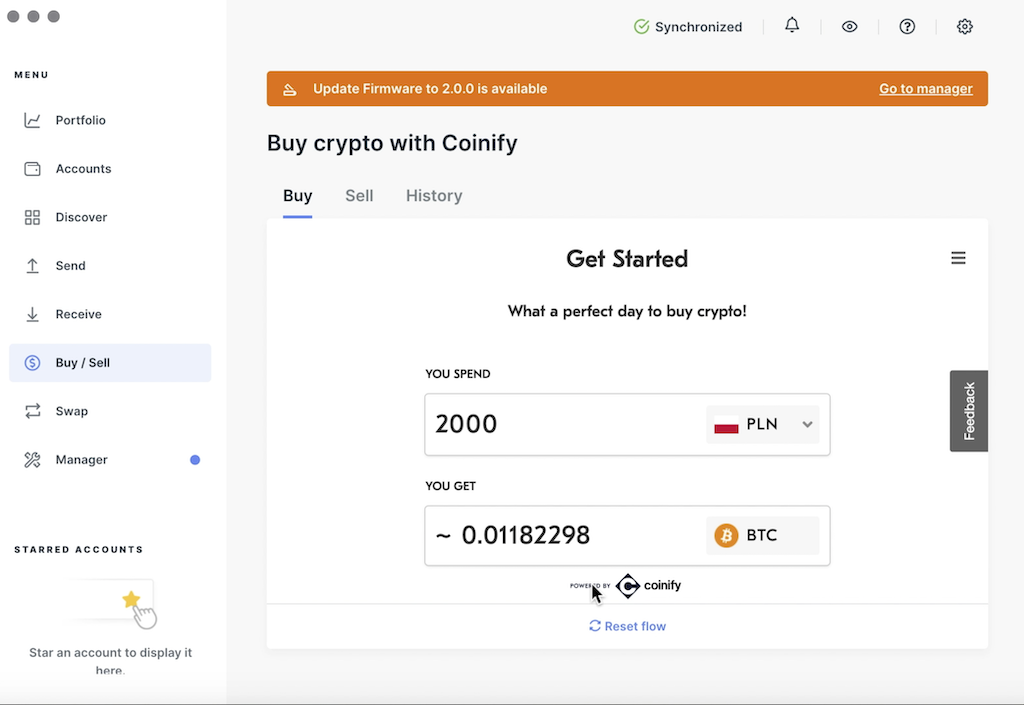Open Discover from the menu
The image size is (1024, 705).
(x=110, y=217)
